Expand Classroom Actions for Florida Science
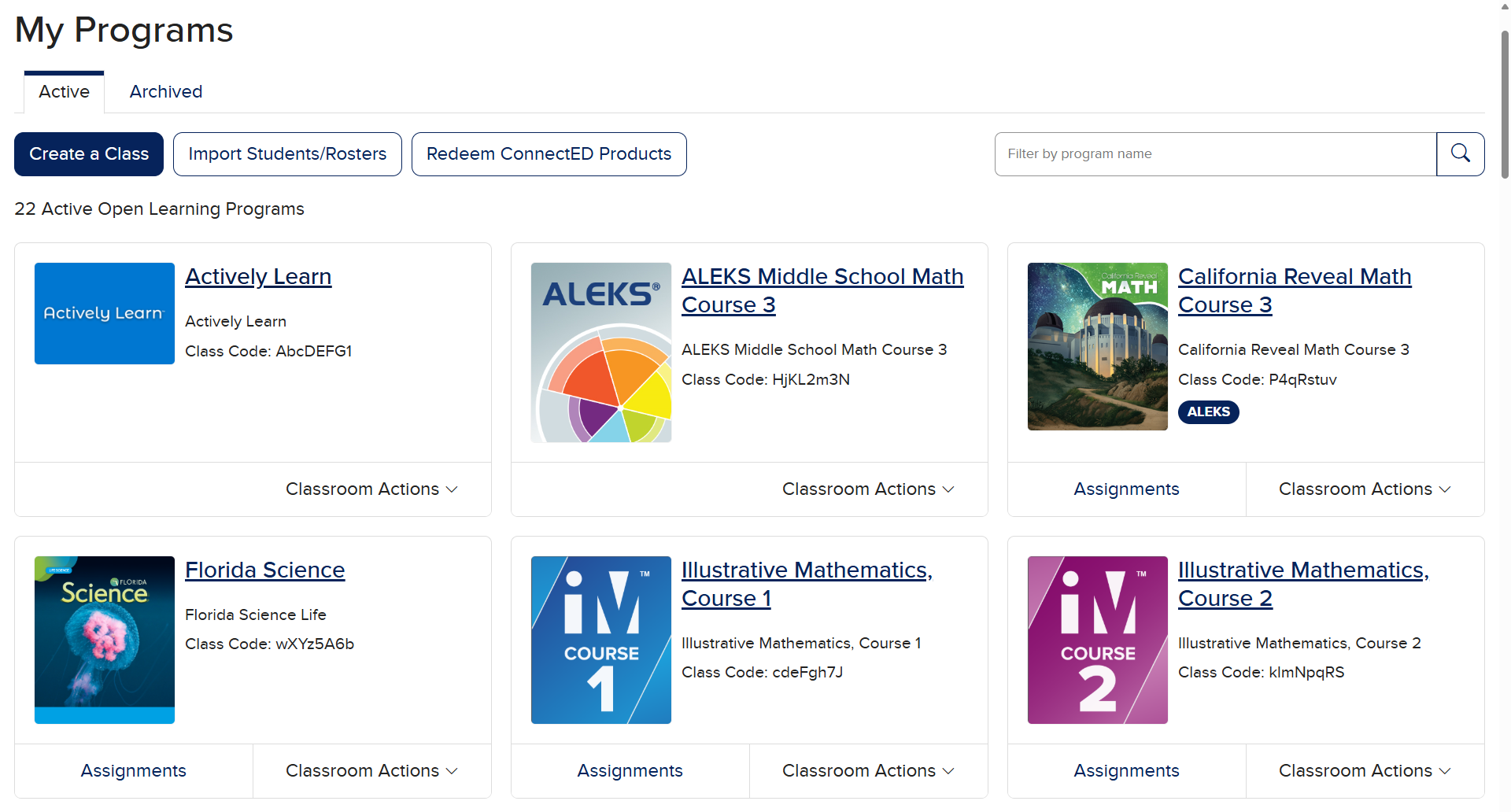Image resolution: width=1511 pixels, height=812 pixels. click(x=371, y=771)
